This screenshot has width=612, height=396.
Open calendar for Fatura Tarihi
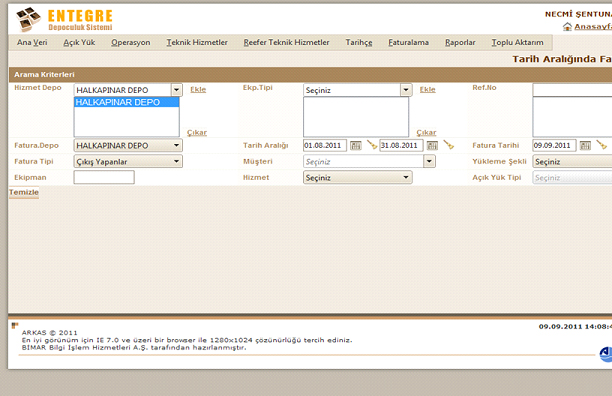click(585, 146)
